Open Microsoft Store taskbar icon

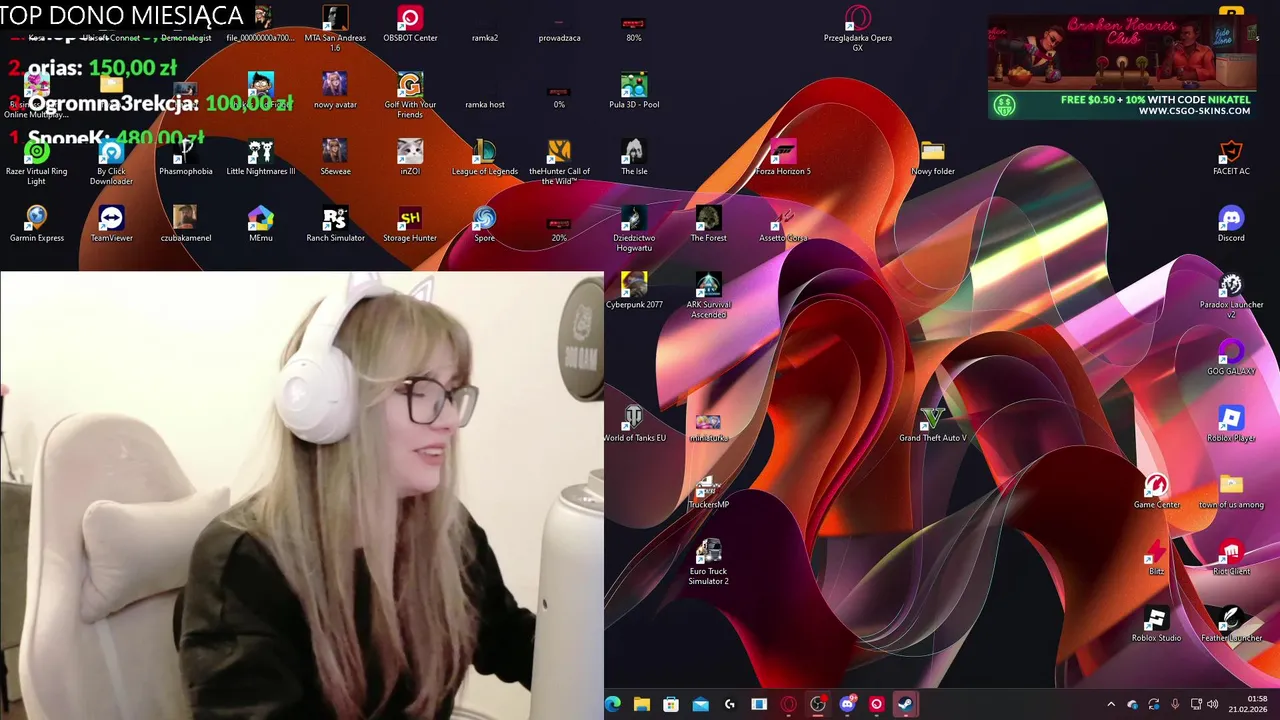671,704
